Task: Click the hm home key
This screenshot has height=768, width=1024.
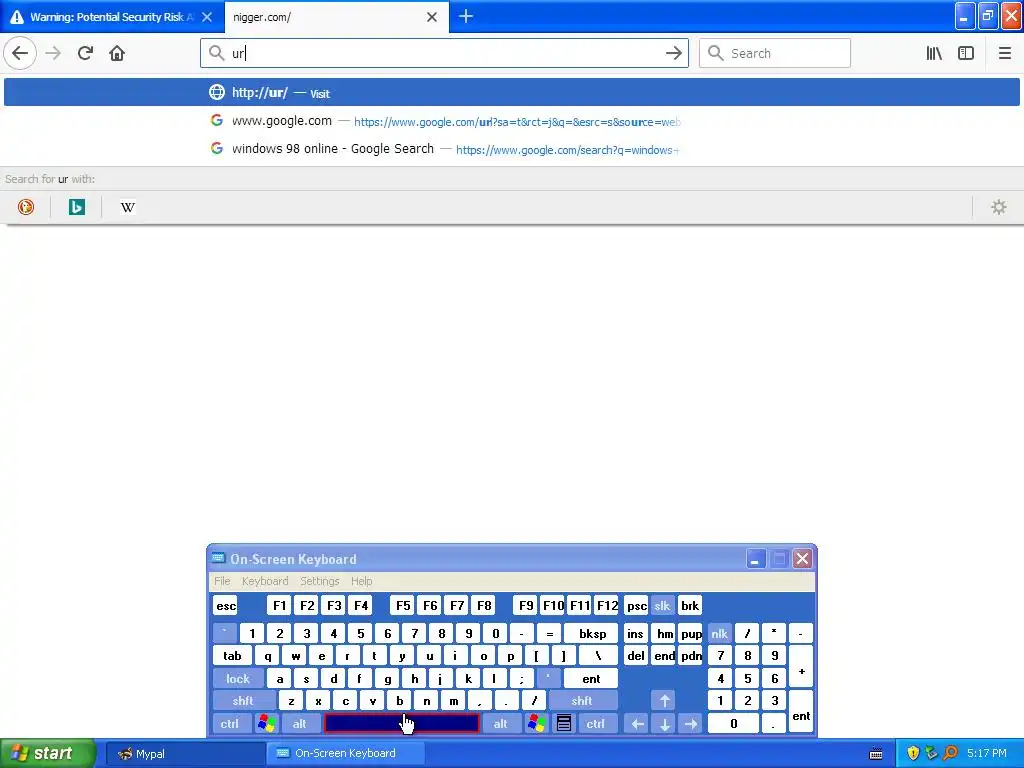Action: click(x=664, y=633)
